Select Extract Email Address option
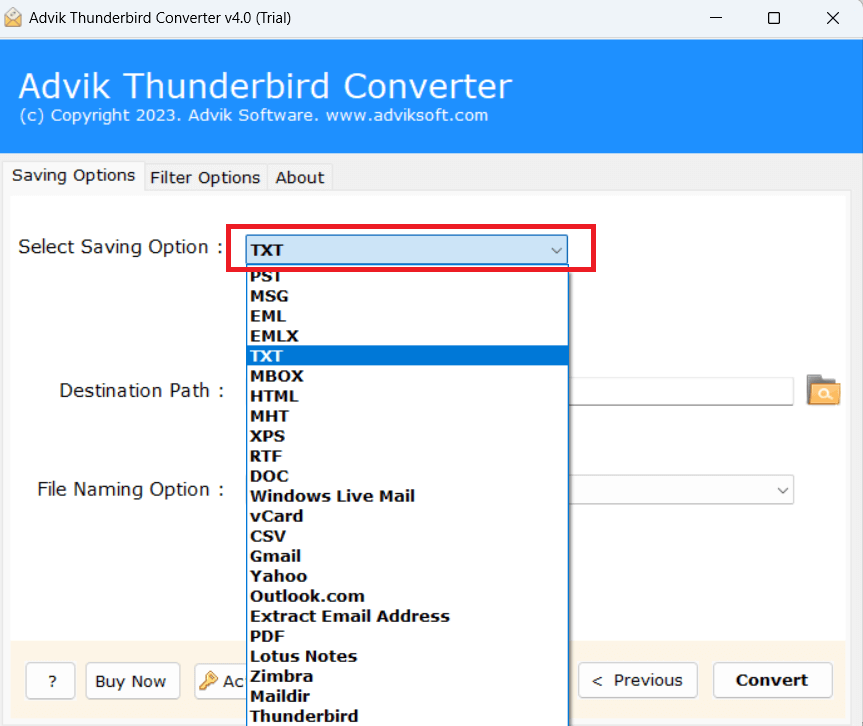The height and width of the screenshot is (726, 863). pyautogui.click(x=407, y=616)
